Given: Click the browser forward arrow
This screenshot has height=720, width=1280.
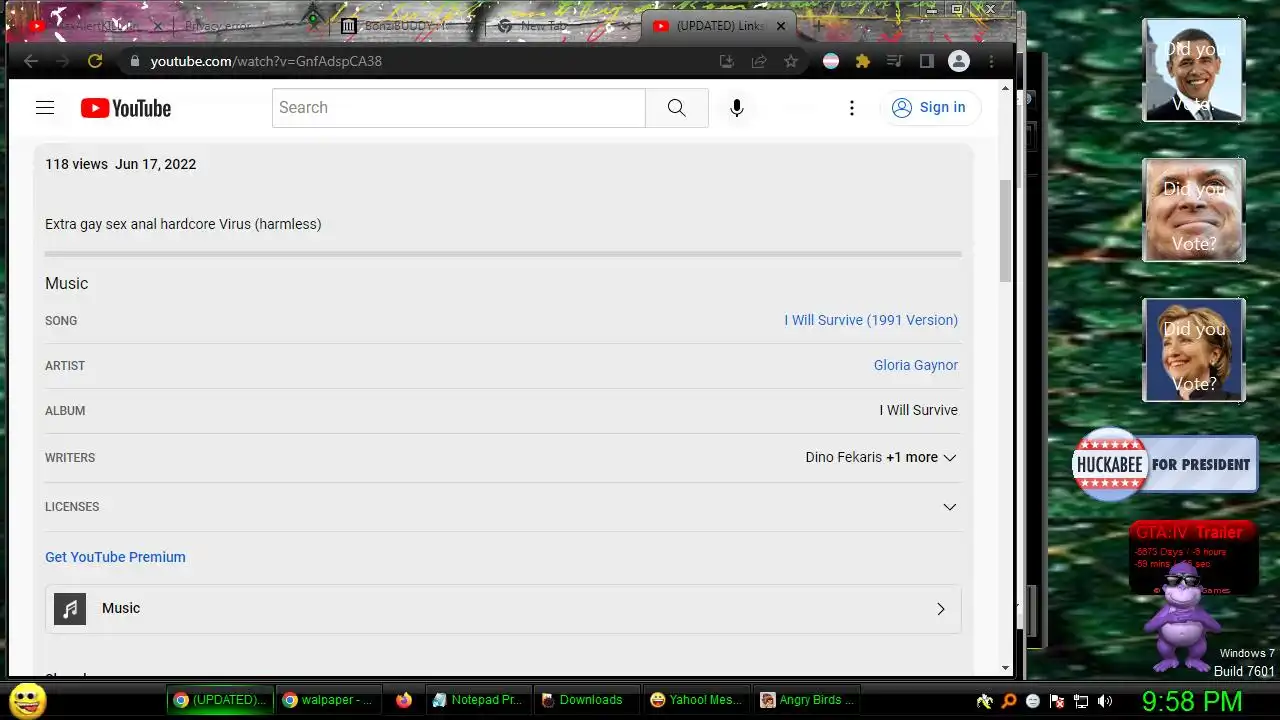Looking at the screenshot, I should click(x=63, y=61).
